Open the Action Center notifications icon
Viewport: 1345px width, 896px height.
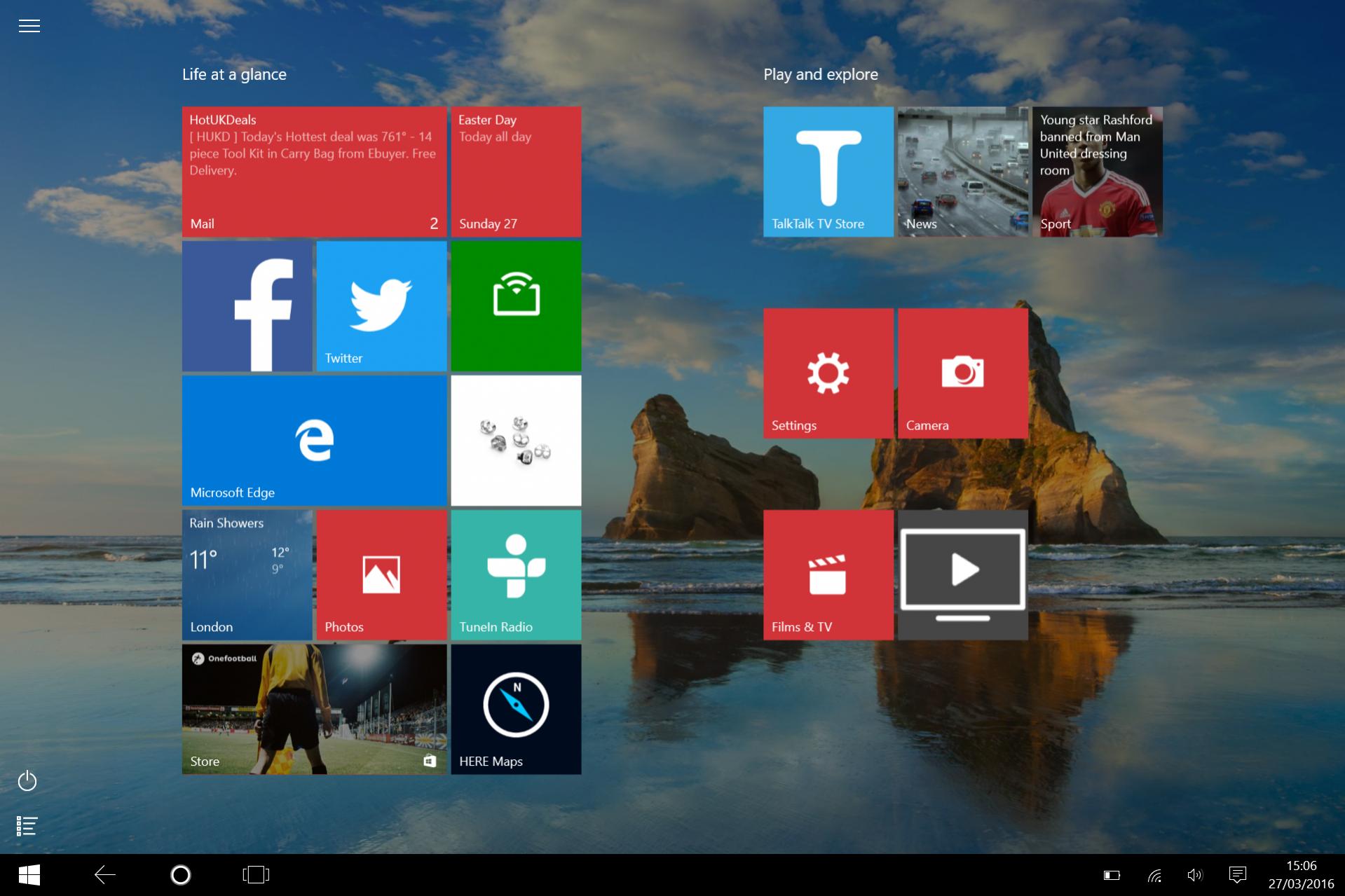coord(1238,875)
